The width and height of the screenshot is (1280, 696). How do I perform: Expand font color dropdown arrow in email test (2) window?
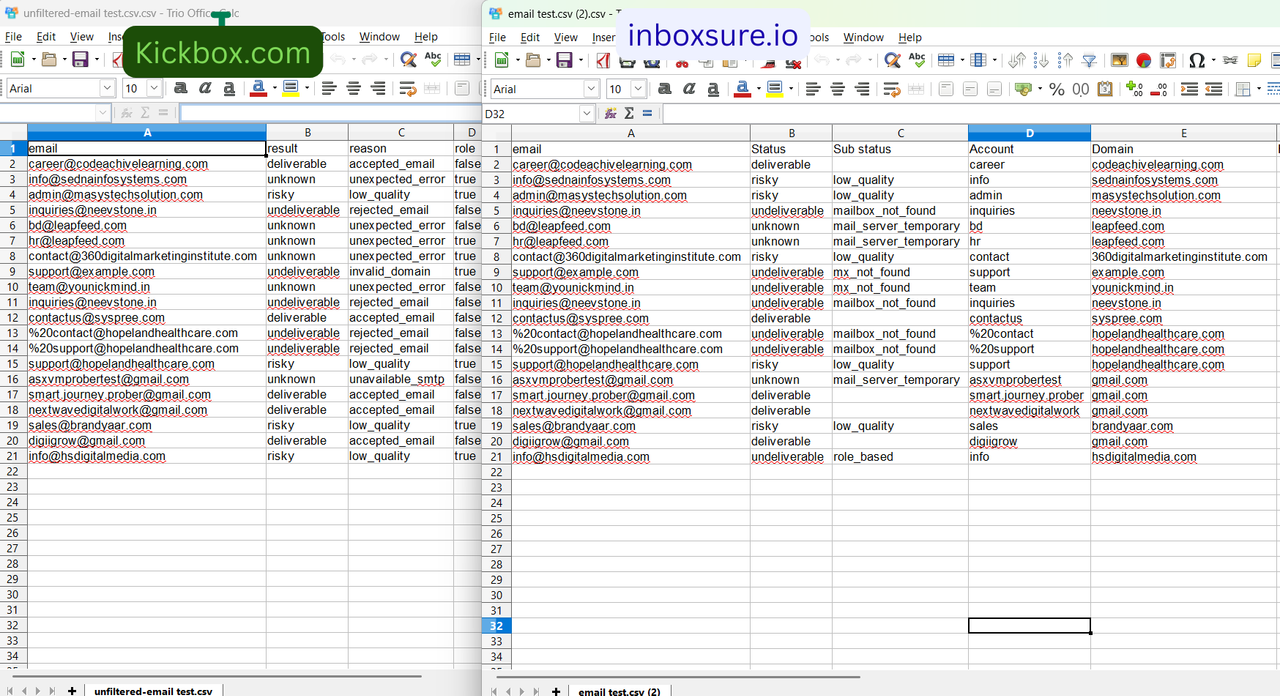click(759, 89)
